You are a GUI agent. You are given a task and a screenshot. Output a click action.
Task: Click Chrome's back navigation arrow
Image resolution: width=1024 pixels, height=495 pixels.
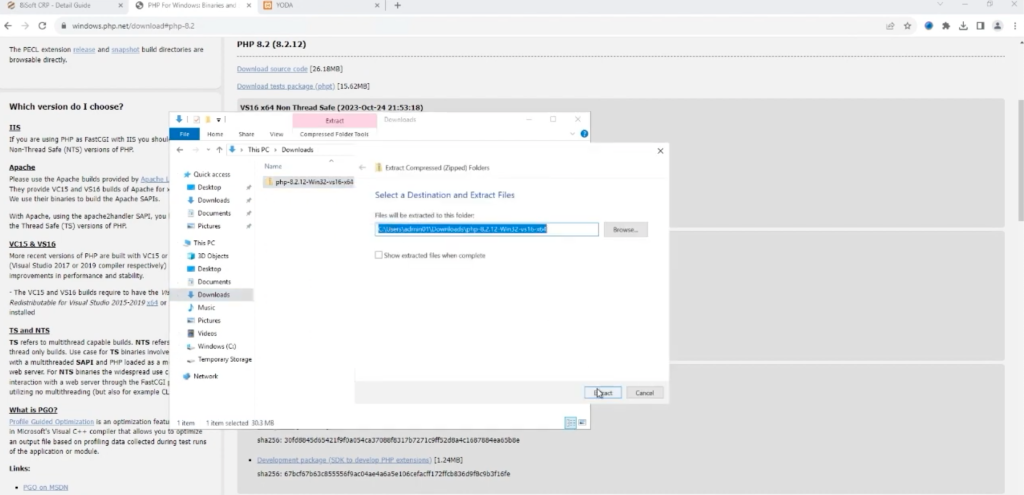tap(8, 26)
